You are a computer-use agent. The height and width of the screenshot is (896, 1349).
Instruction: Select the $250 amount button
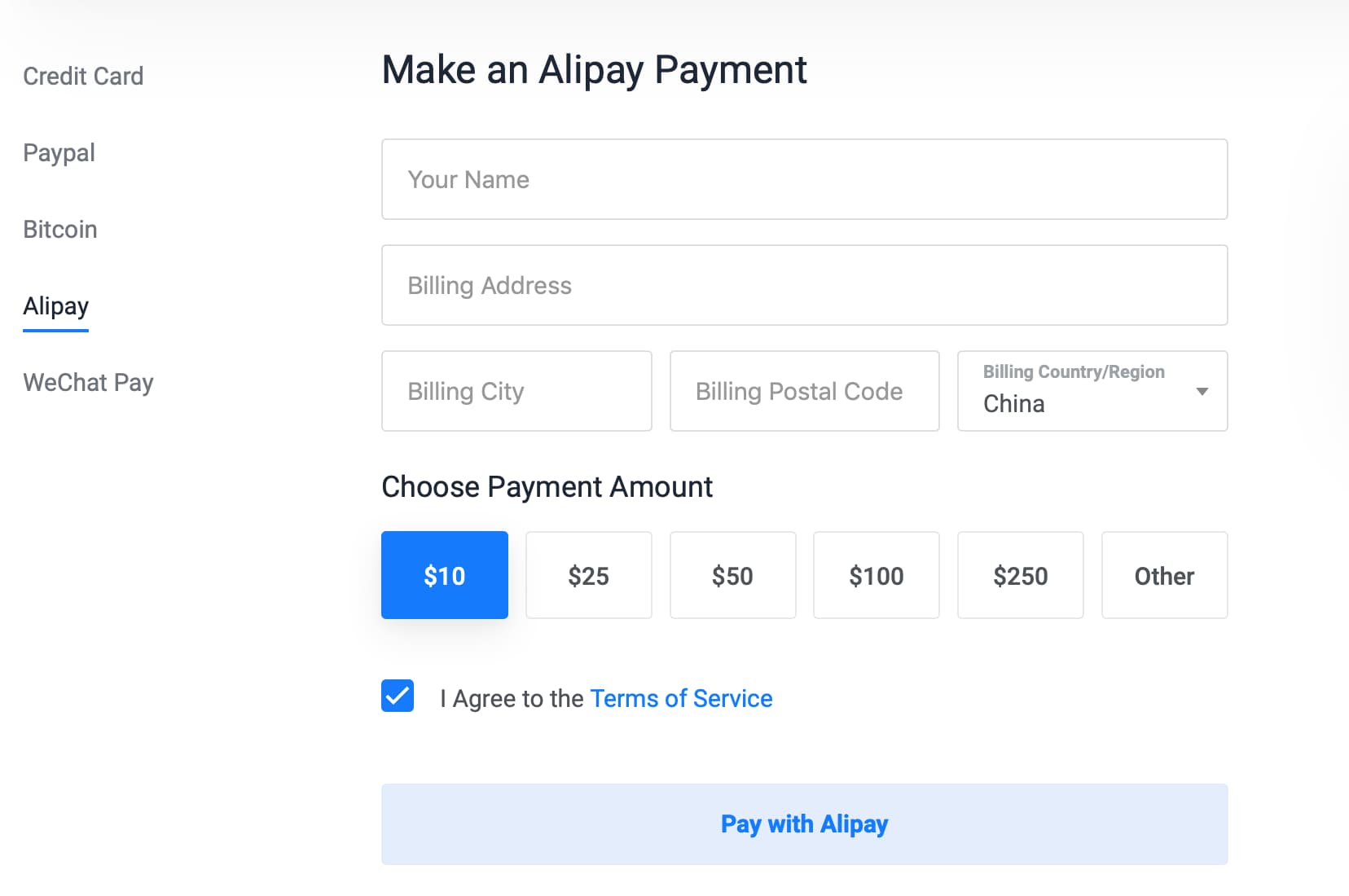pyautogui.click(x=1020, y=575)
